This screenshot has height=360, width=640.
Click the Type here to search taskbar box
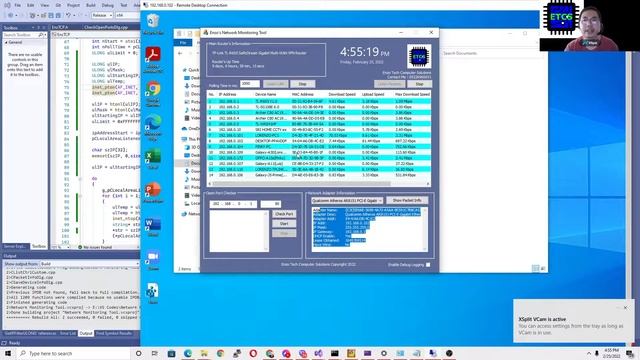tap(76, 353)
